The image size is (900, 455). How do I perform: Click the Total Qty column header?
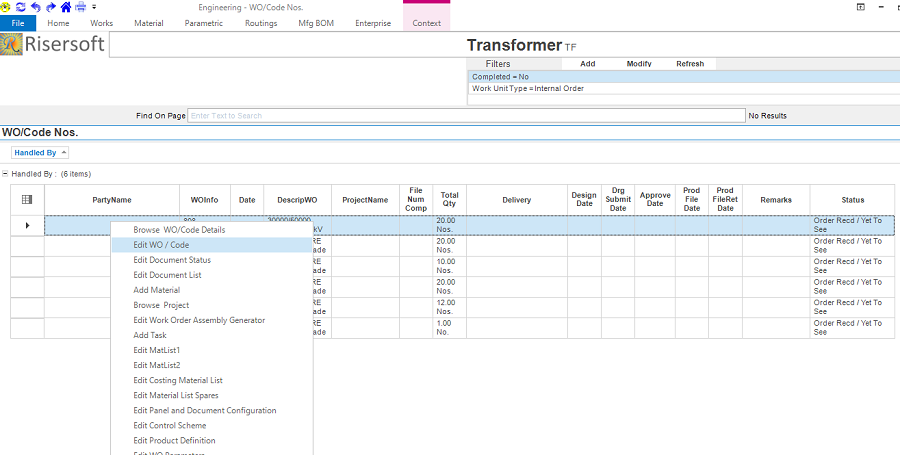point(449,200)
